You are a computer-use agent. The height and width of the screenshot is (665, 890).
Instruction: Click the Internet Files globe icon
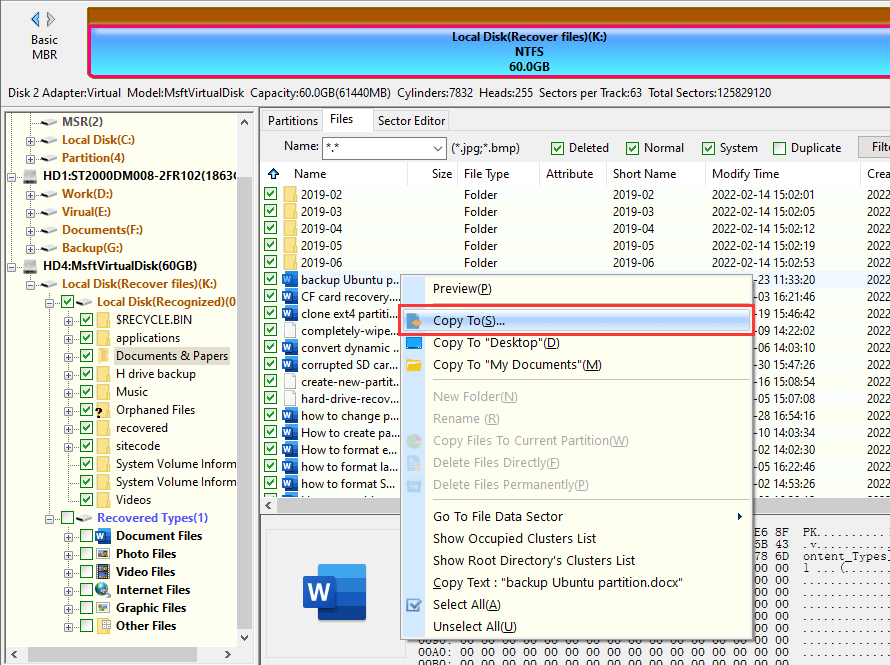[x=103, y=590]
